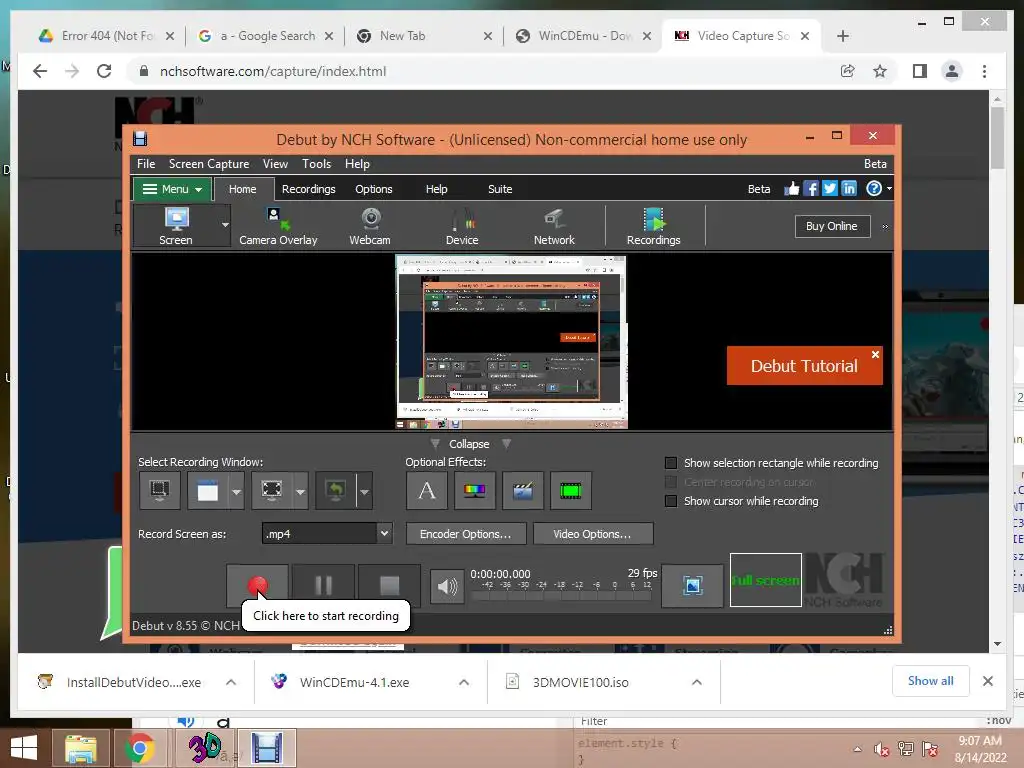This screenshot has width=1024, height=768.
Task: Switch to the Options tab
Action: point(374,189)
